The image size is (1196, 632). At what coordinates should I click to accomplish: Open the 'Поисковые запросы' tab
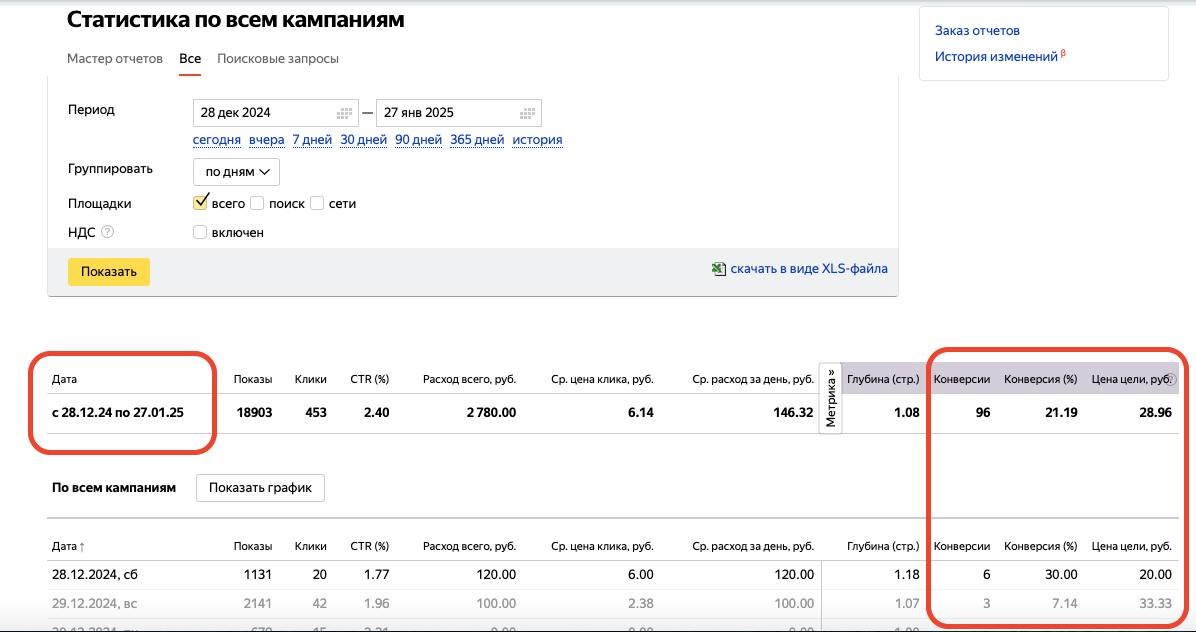point(278,58)
